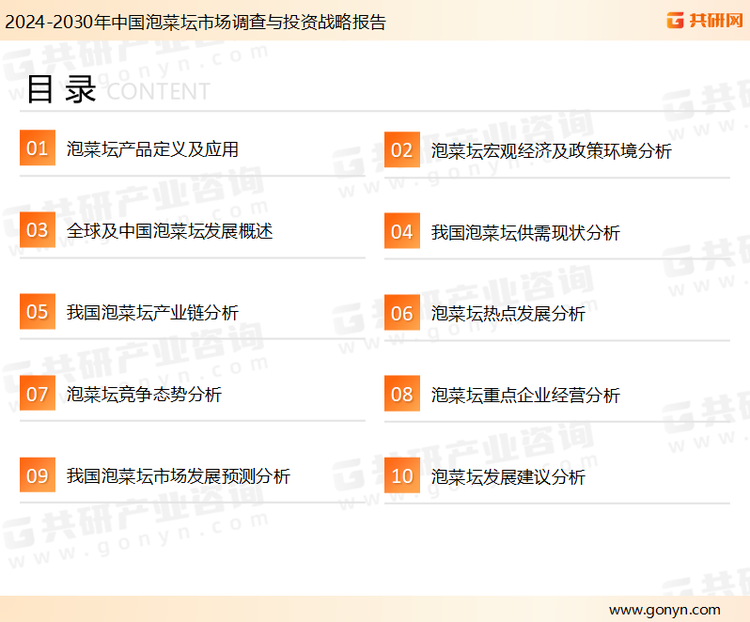
Task: Open 泡菜坛重点企业经营分析 entry
Action: coord(525,396)
